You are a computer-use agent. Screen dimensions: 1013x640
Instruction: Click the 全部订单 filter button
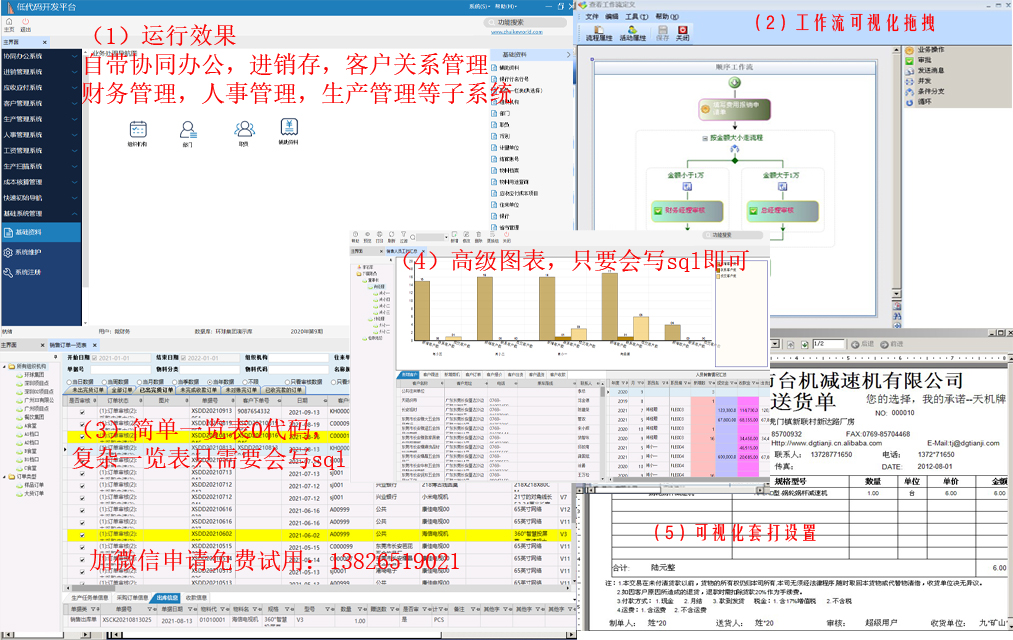click(122, 390)
